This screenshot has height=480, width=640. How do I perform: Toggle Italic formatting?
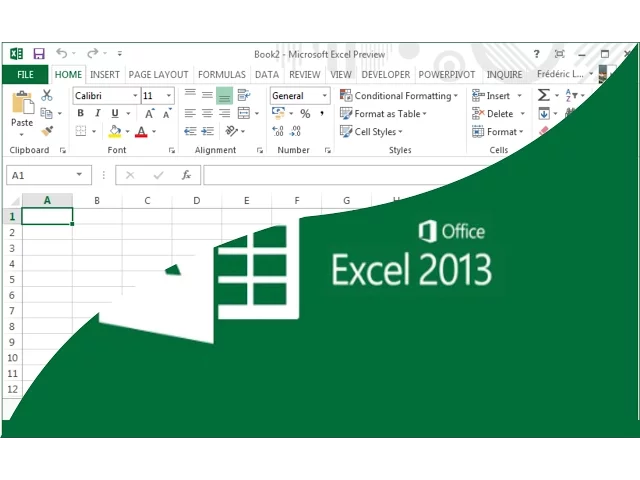coord(98,113)
